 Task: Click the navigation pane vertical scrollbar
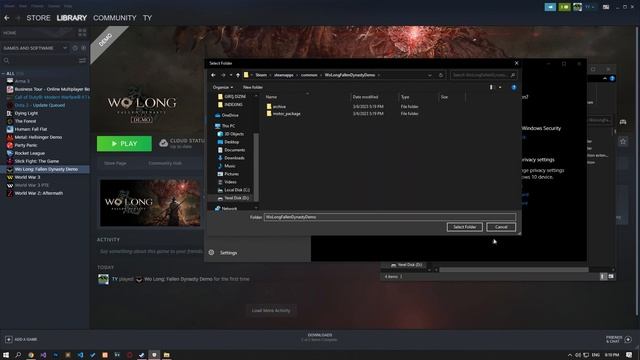[256, 167]
